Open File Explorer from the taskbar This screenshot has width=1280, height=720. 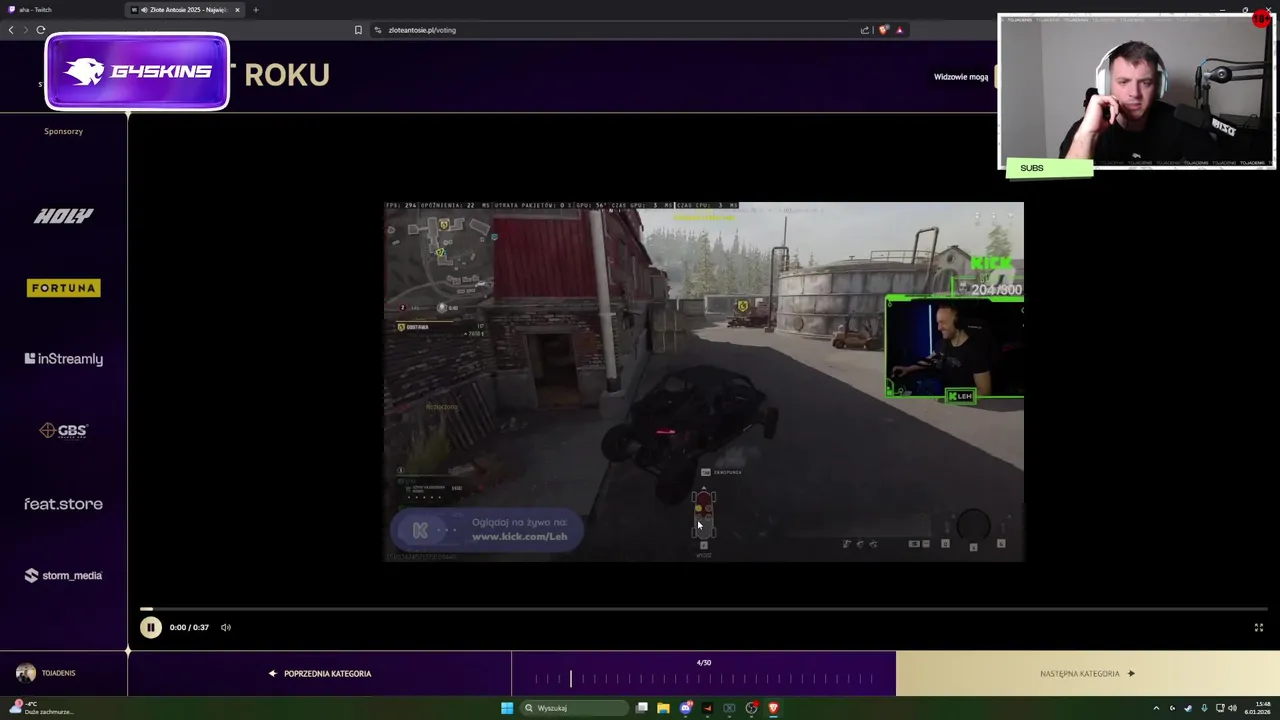pyautogui.click(x=663, y=708)
